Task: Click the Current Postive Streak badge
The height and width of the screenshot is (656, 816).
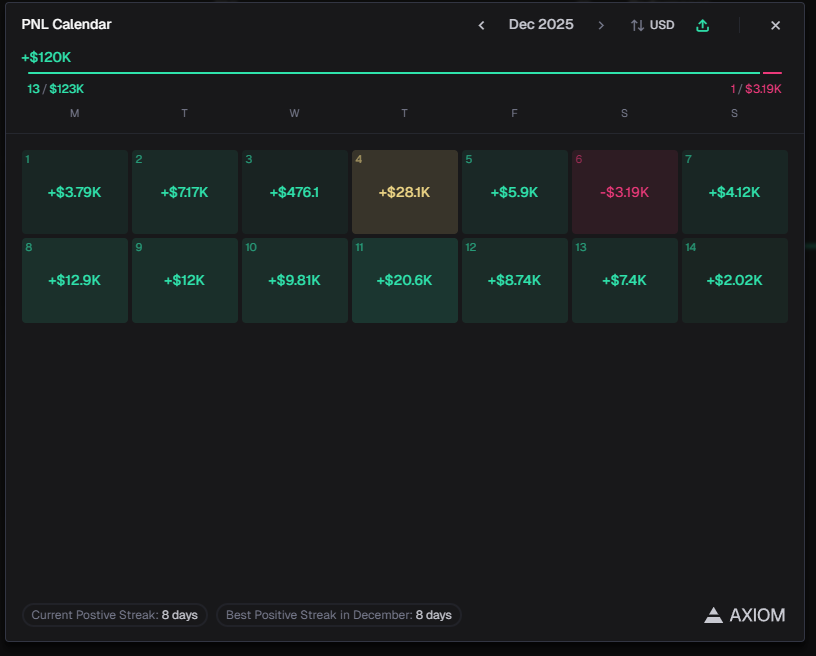Action: 114,615
